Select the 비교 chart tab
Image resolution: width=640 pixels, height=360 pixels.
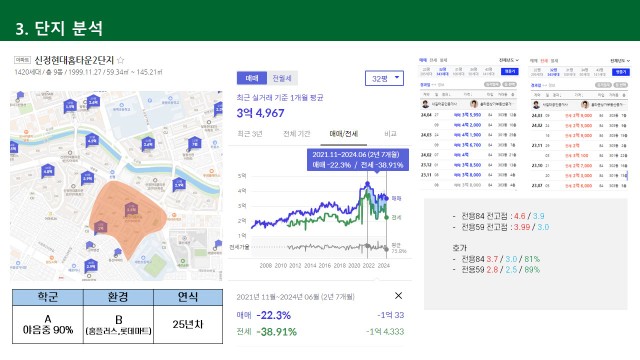(390, 134)
